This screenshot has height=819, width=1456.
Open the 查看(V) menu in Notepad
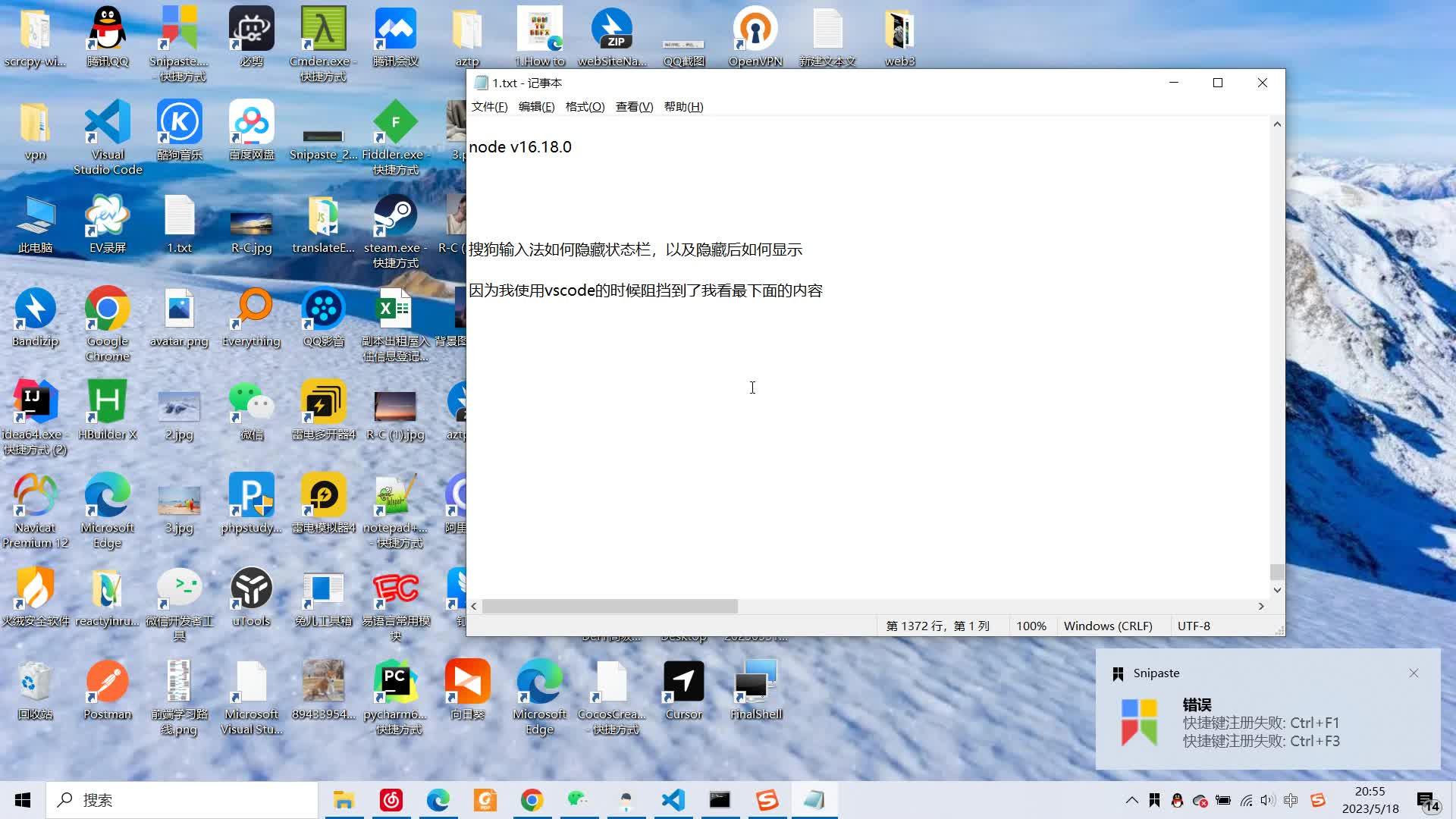click(x=634, y=107)
